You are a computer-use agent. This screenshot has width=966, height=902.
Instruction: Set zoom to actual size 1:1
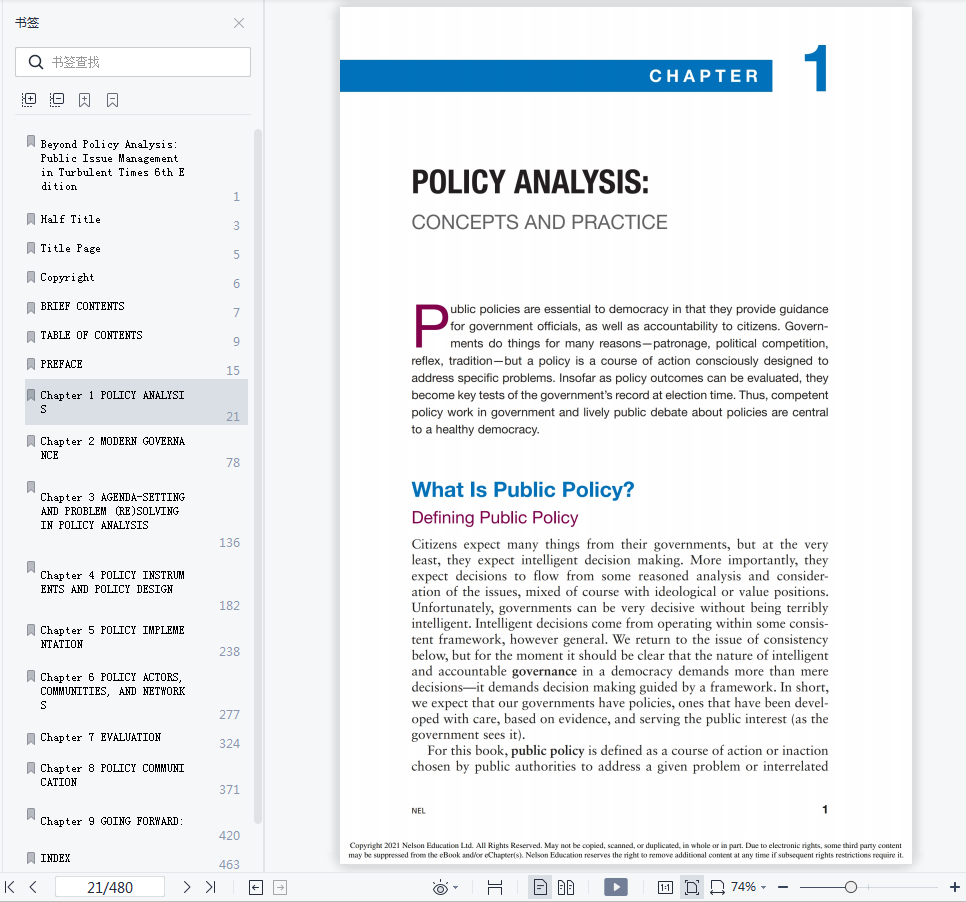pos(665,887)
